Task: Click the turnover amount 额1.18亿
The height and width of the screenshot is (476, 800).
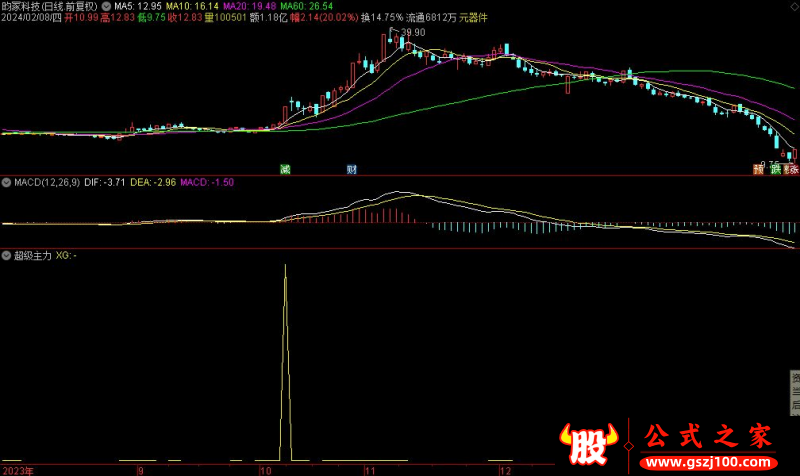Action: pyautogui.click(x=268, y=18)
